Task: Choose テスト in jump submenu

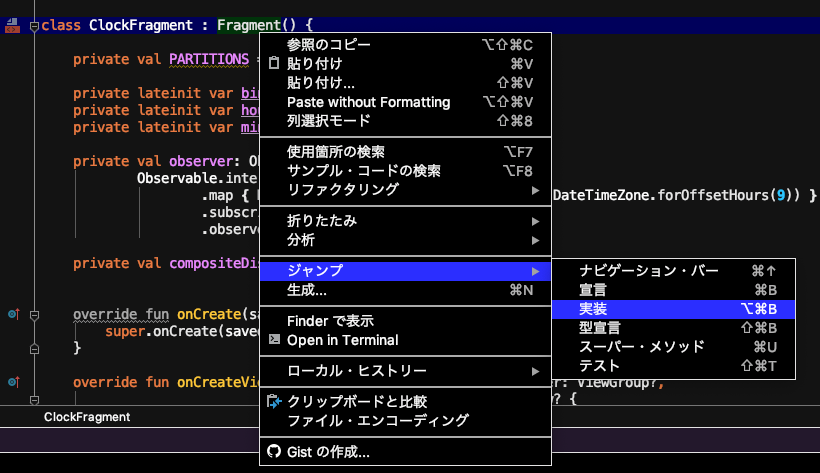Action: pos(674,366)
